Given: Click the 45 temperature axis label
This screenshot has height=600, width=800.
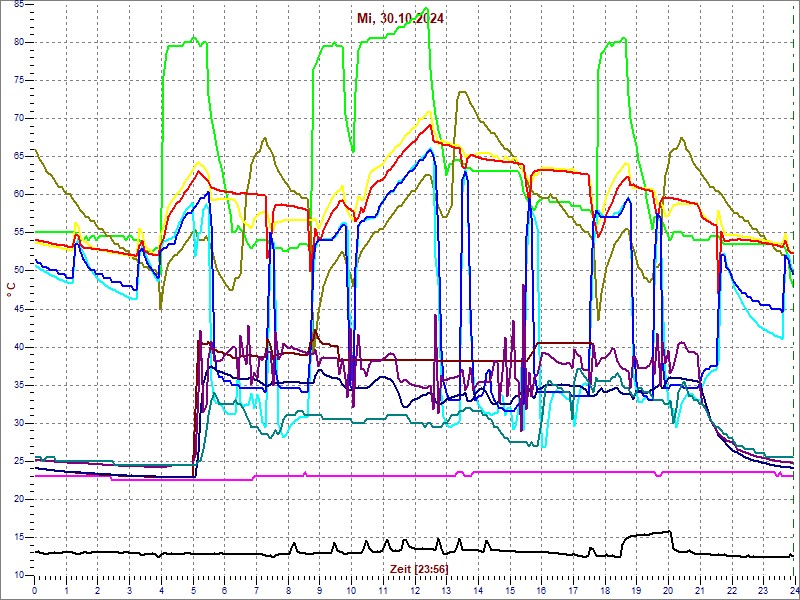Looking at the screenshot, I should point(18,309).
